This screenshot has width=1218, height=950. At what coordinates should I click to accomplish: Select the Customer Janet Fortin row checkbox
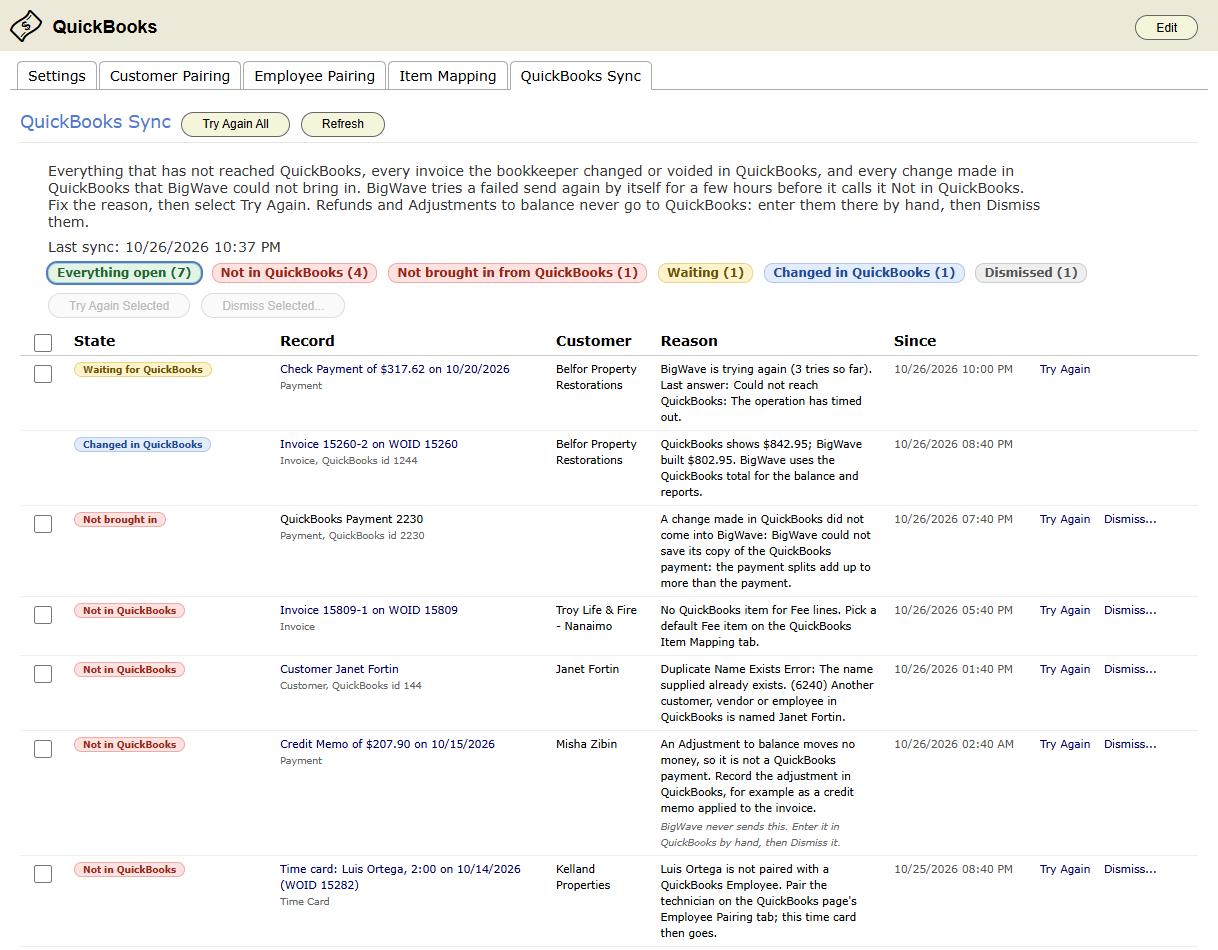pos(43,674)
